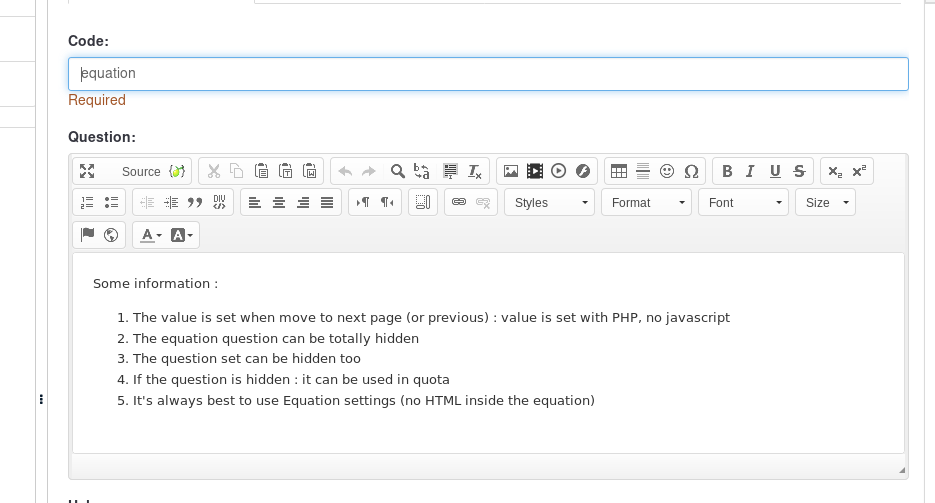
Task: Click the Code input field
Action: [x=488, y=74]
